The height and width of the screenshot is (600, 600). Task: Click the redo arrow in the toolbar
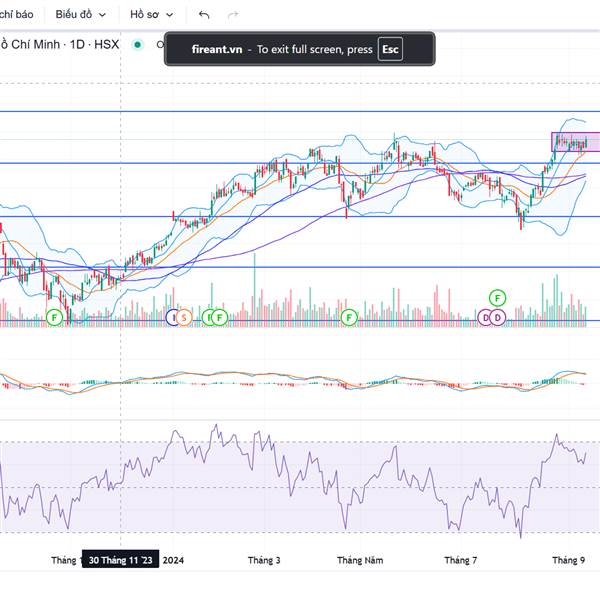pyautogui.click(x=233, y=15)
